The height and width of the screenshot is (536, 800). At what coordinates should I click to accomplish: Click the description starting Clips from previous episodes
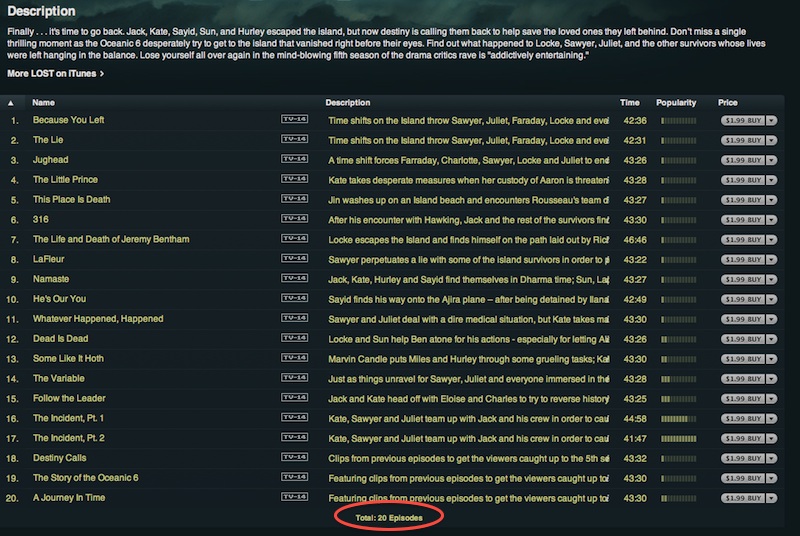click(x=468, y=458)
